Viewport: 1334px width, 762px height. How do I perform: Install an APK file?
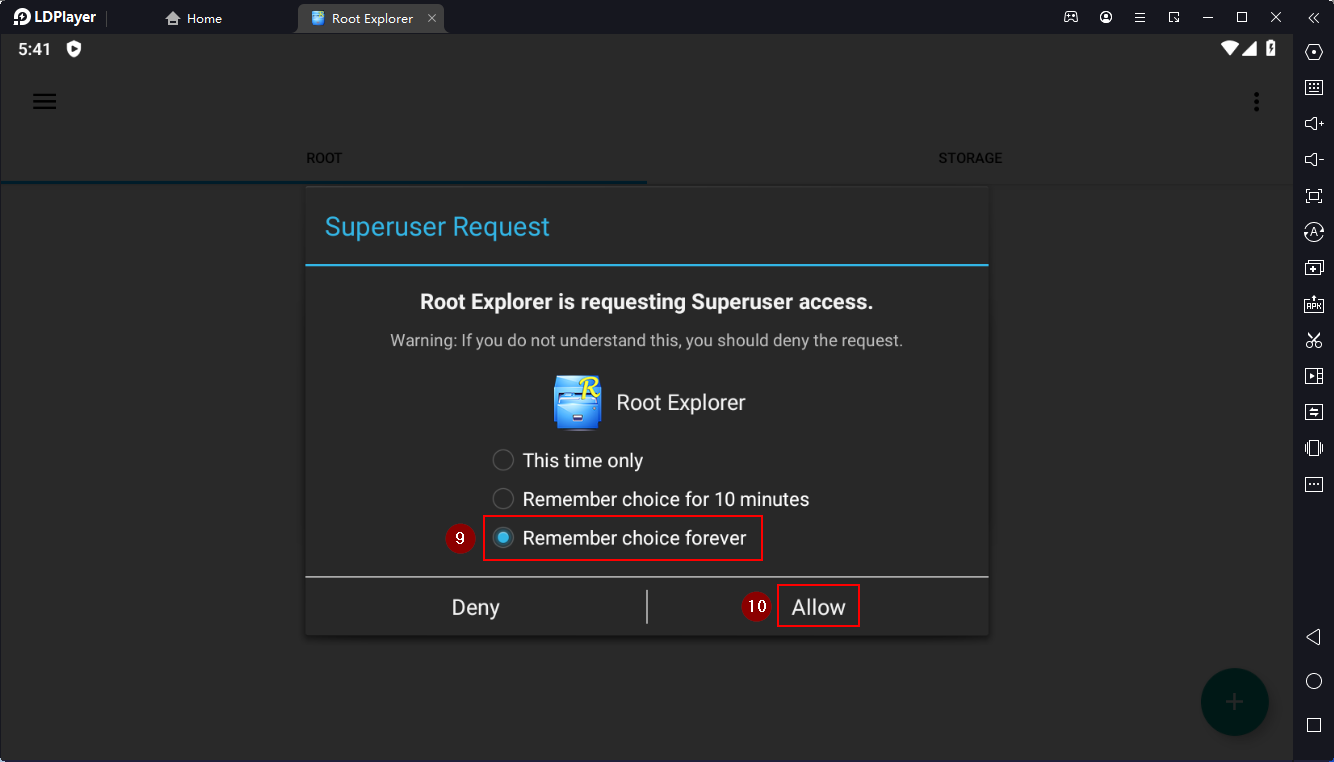pyautogui.click(x=1314, y=304)
